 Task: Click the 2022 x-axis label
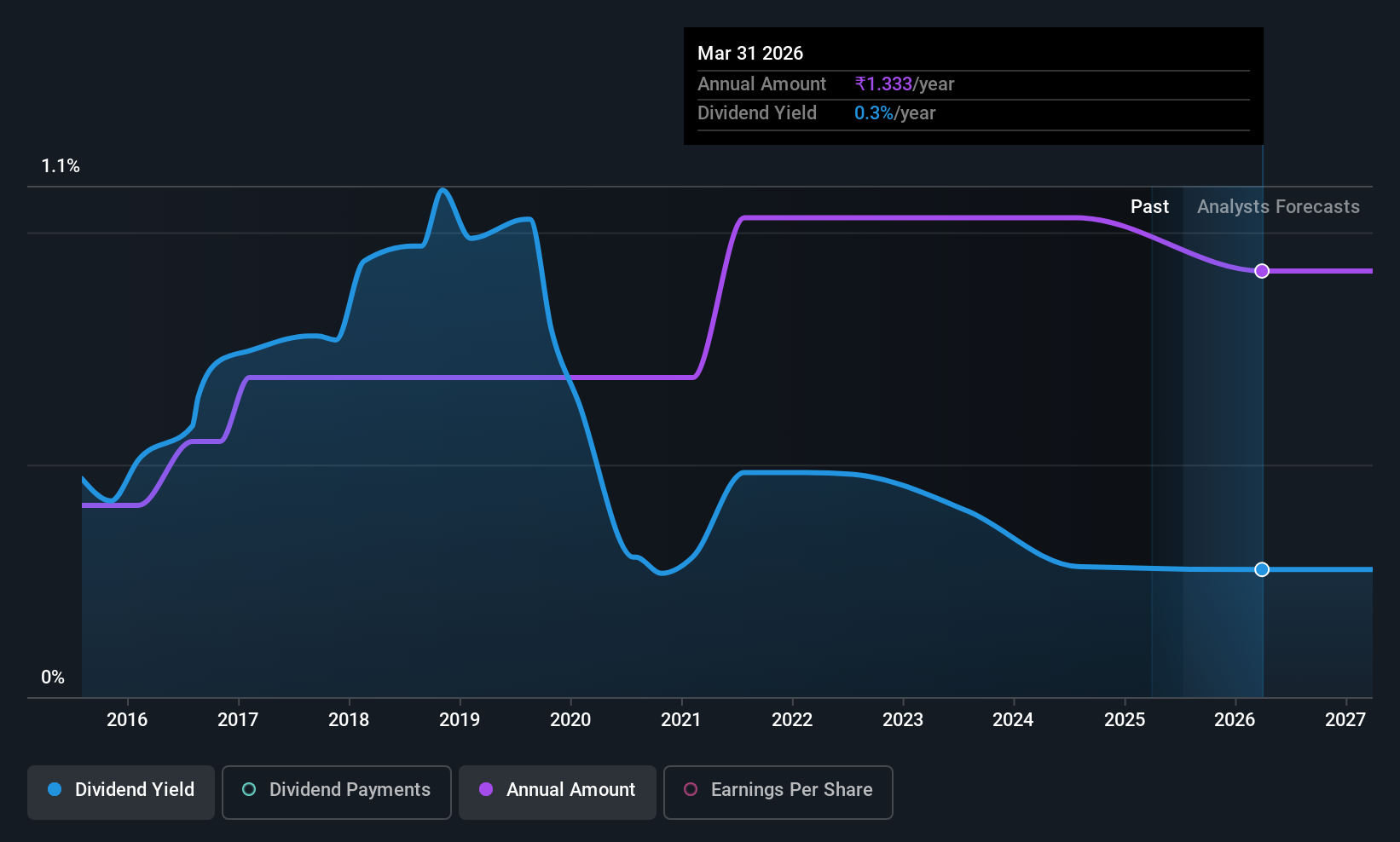coord(792,720)
